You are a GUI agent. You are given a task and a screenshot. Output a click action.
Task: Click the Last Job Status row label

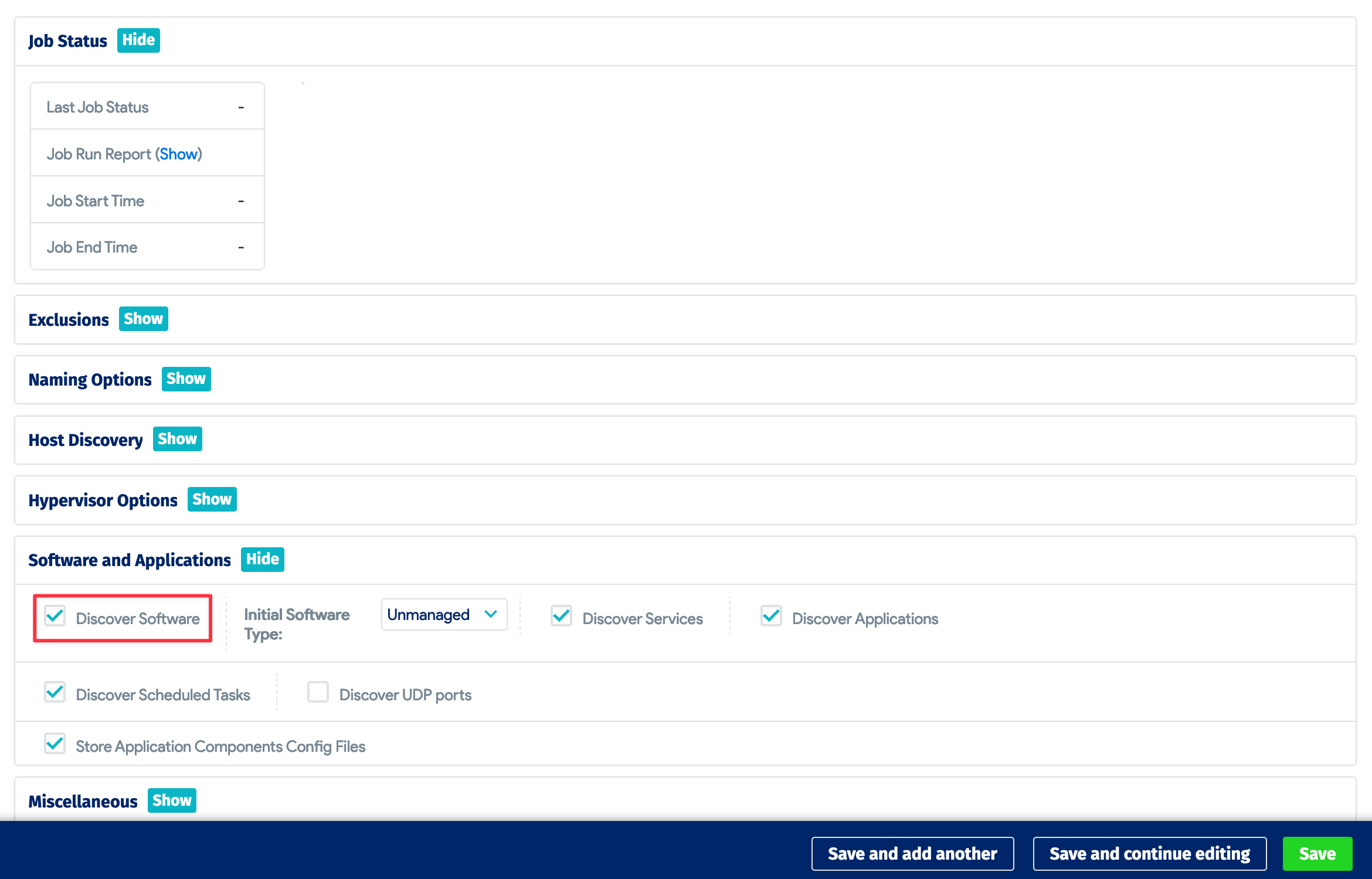click(98, 107)
